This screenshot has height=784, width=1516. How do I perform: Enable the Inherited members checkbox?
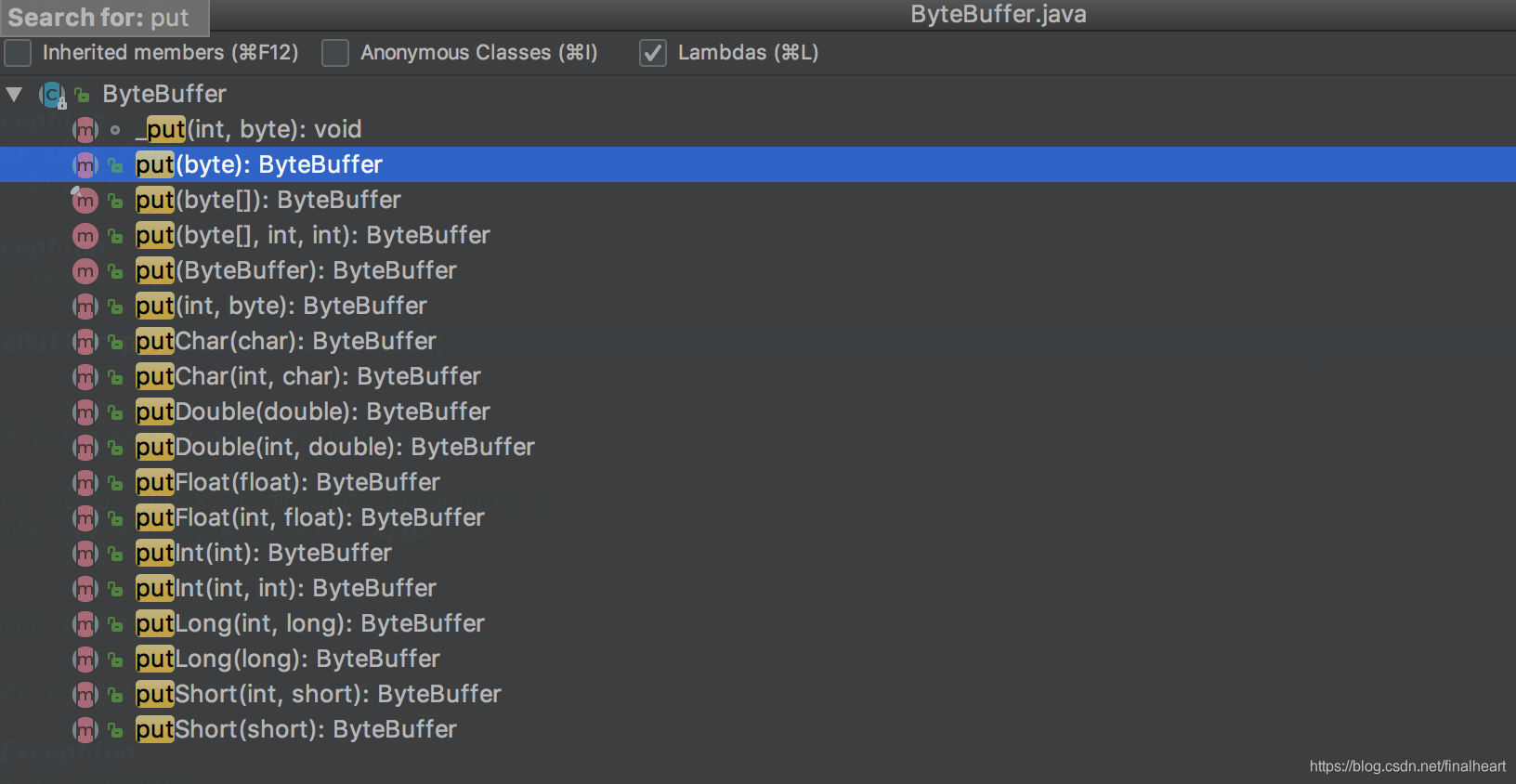point(18,53)
